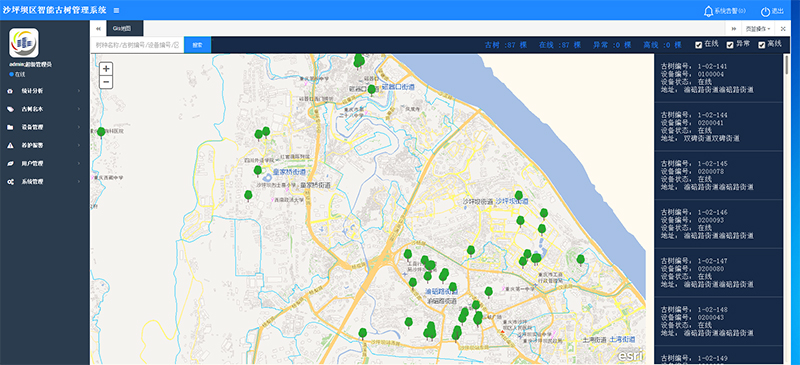
Task: Select tree marker beside 磁器口街道 label
Action: point(371,90)
